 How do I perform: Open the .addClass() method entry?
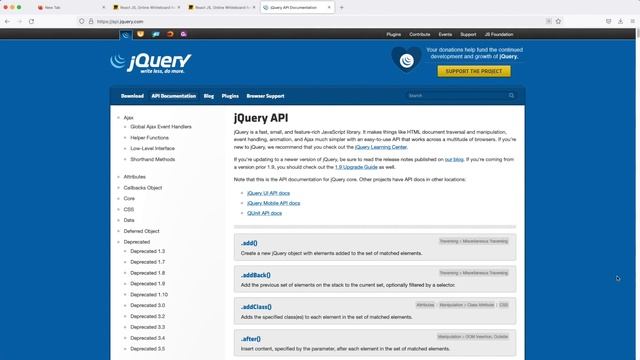click(256, 307)
